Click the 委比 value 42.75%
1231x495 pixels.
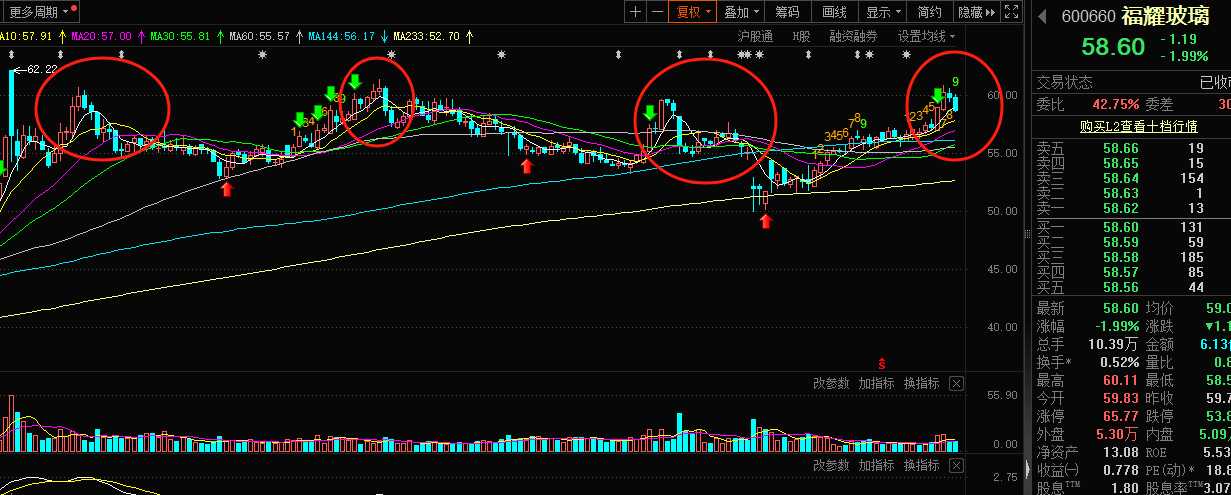[1116, 104]
